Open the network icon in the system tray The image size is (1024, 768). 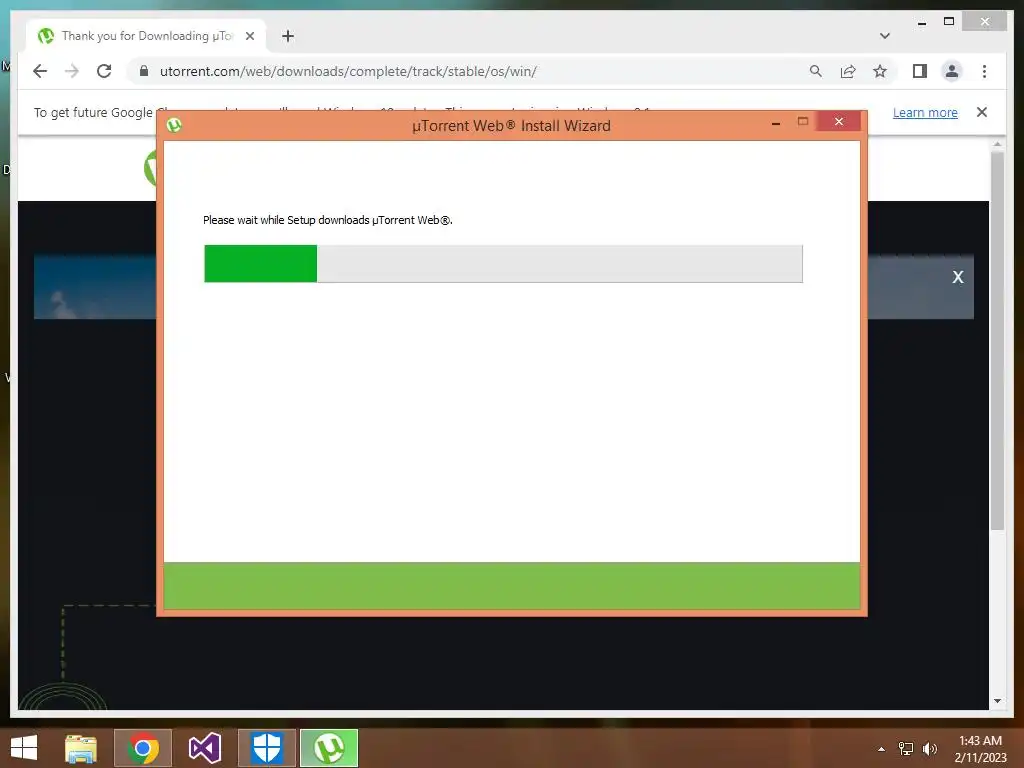tap(906, 749)
